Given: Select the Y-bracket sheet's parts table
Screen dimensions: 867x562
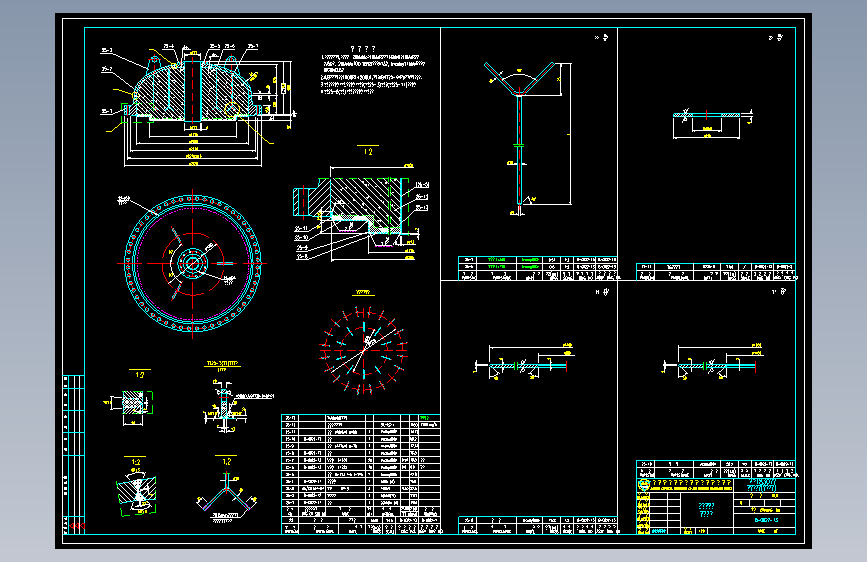Looking at the screenshot, I should (x=537, y=268).
